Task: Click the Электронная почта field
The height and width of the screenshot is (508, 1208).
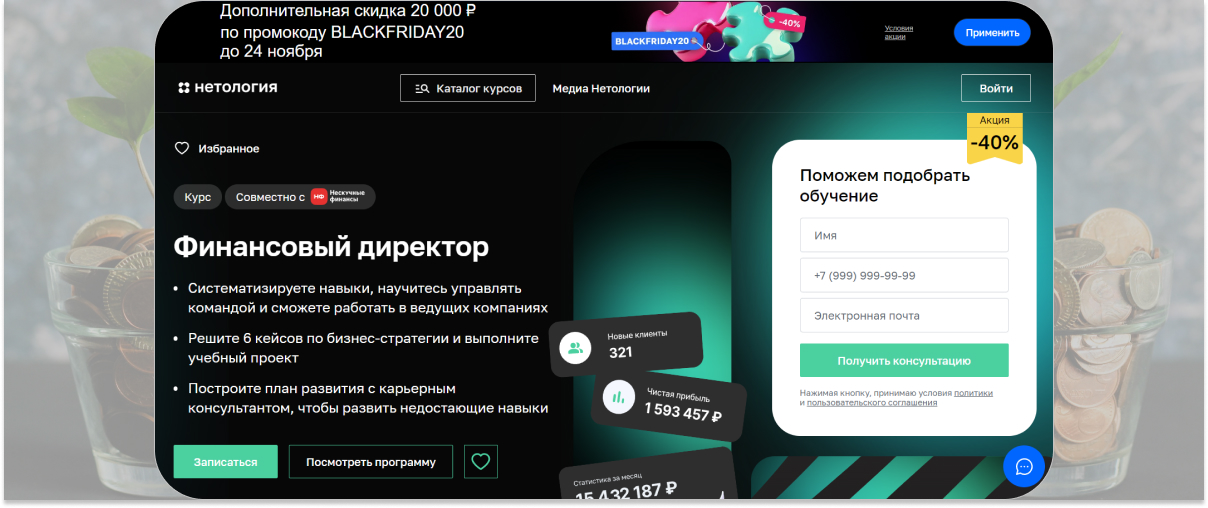Action: 904,315
